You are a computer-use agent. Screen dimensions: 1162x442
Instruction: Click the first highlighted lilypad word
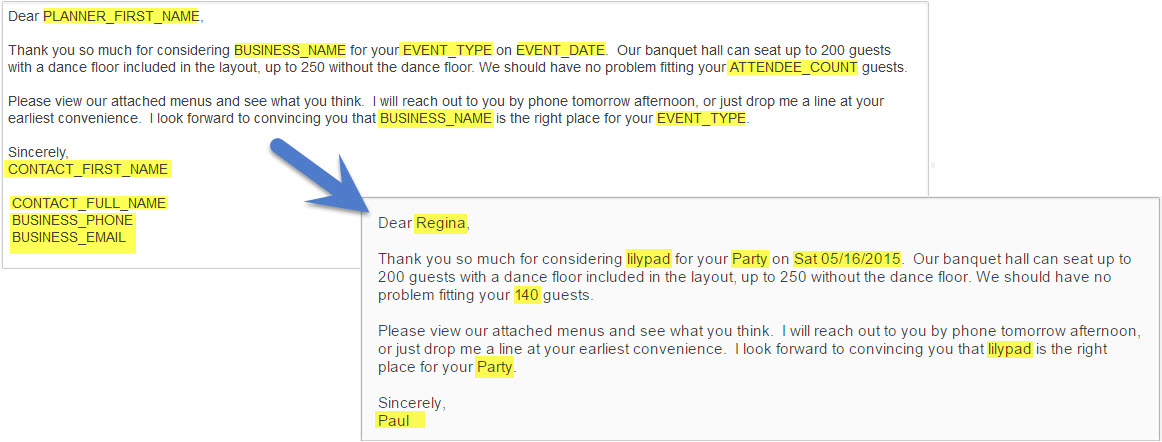pyautogui.click(x=648, y=259)
